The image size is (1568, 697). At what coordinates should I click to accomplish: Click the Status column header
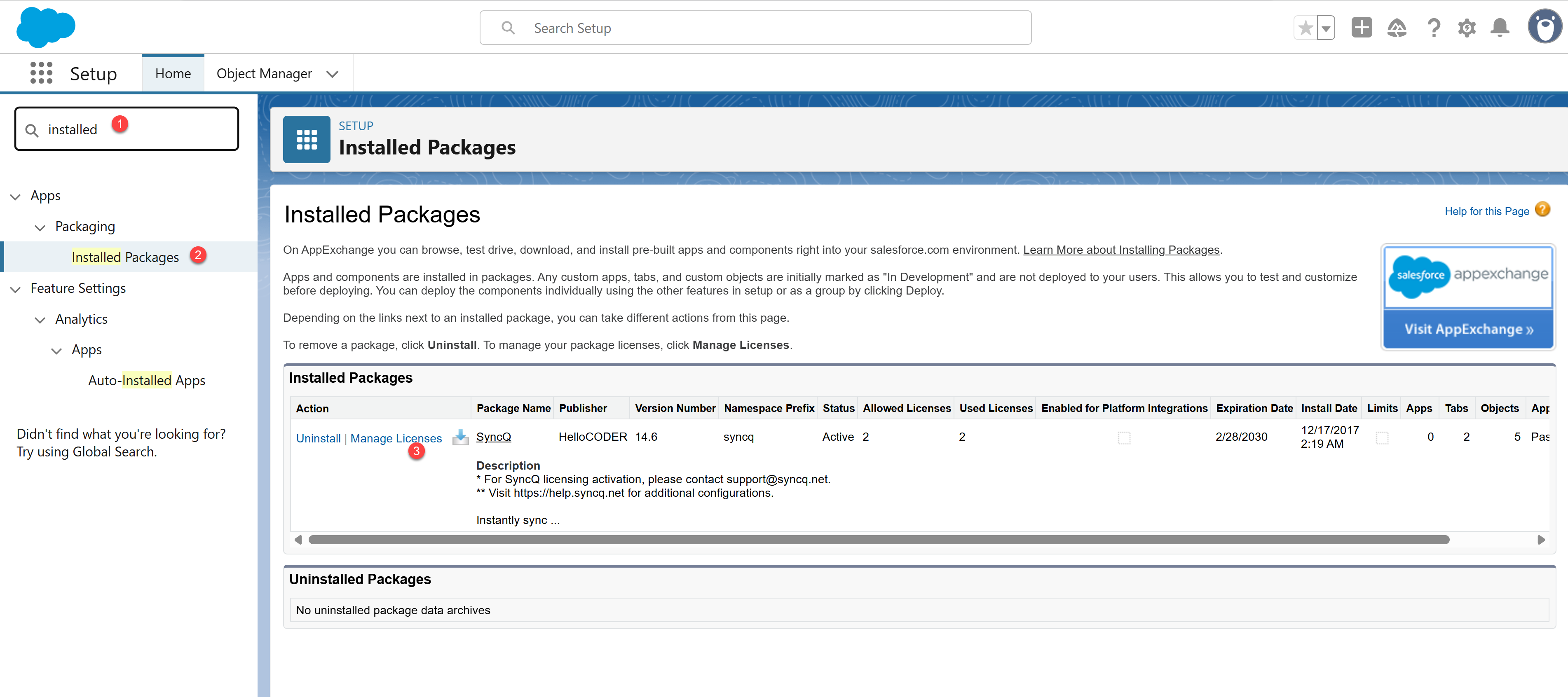point(838,408)
